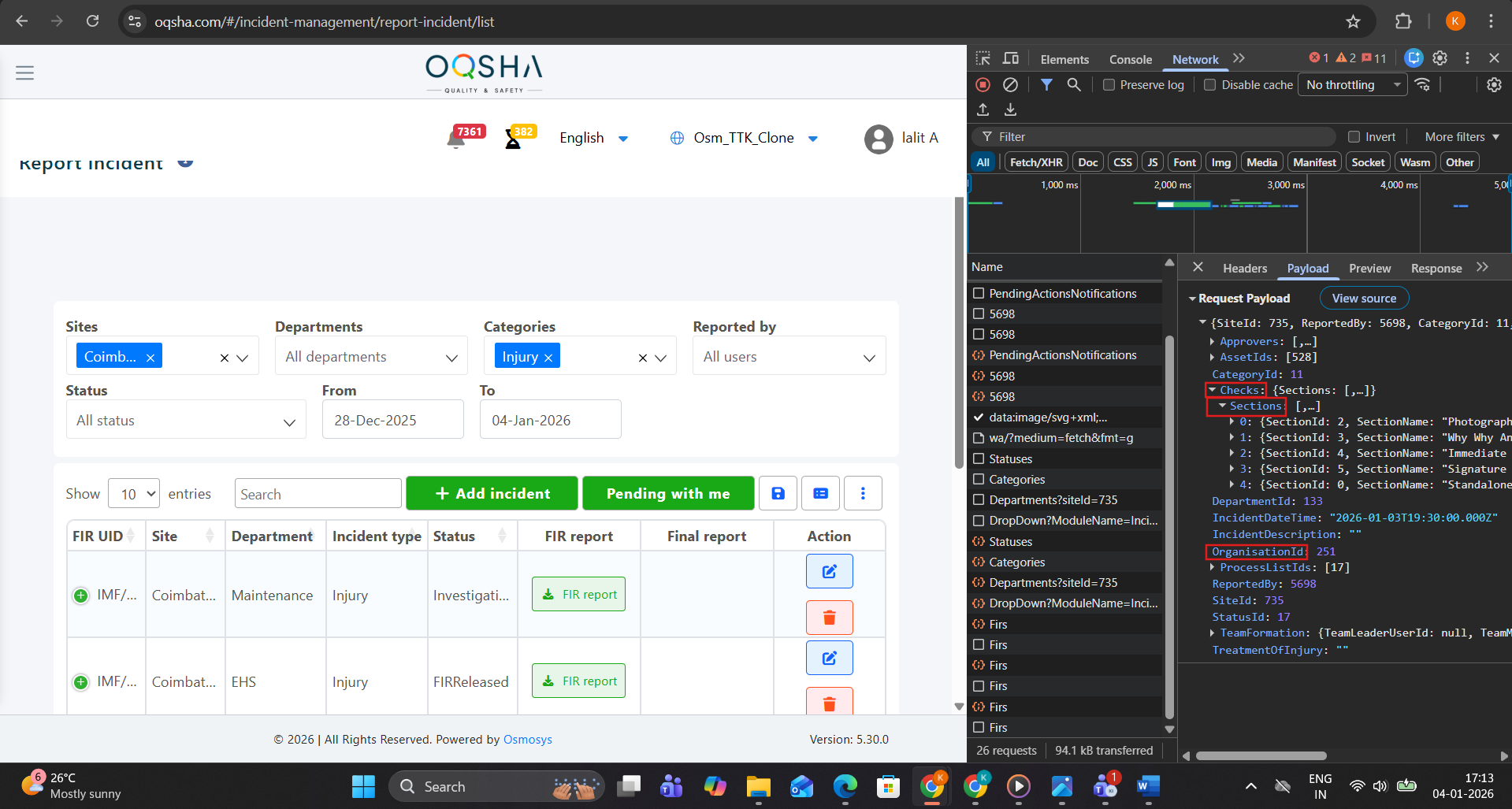Edit the Maintenance incident row
This screenshot has height=809, width=1512.
coord(829,571)
